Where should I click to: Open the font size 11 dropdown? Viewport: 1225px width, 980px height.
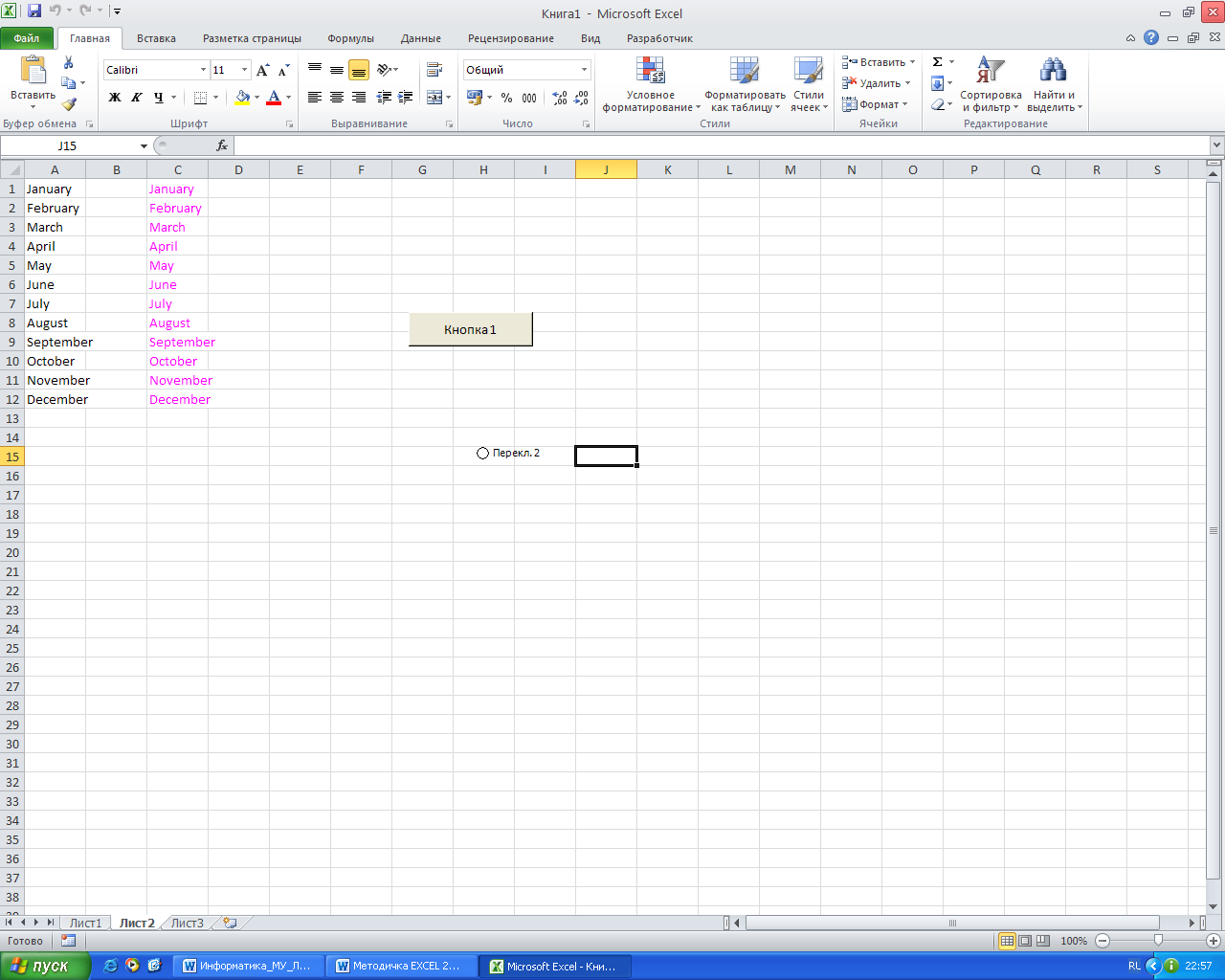(245, 70)
